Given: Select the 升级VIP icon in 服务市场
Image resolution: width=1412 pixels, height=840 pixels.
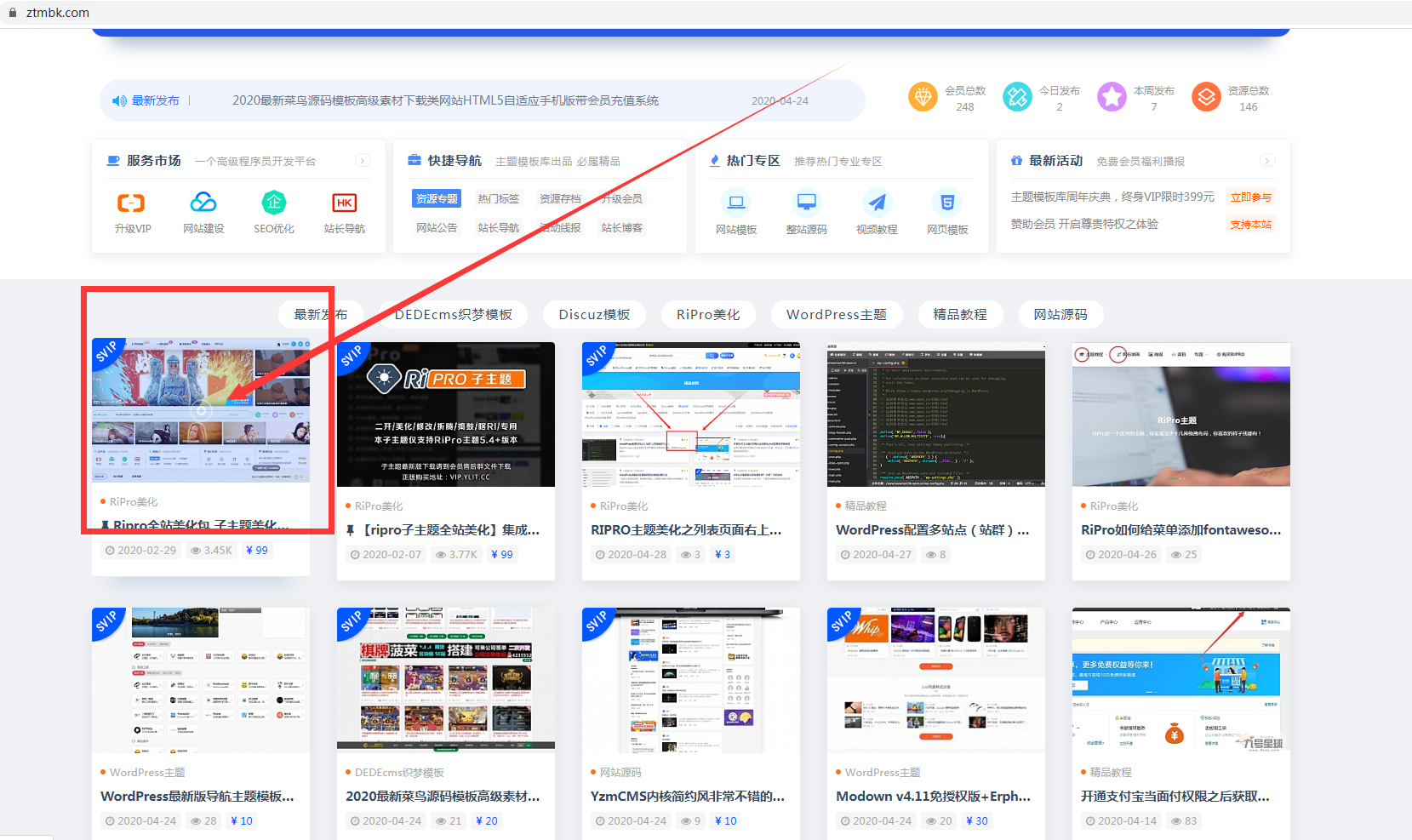Looking at the screenshot, I should pos(132,204).
